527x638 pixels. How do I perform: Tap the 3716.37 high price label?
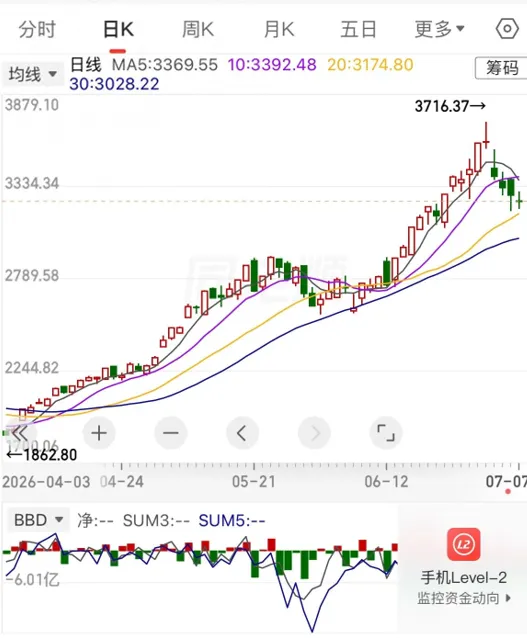tap(450, 106)
